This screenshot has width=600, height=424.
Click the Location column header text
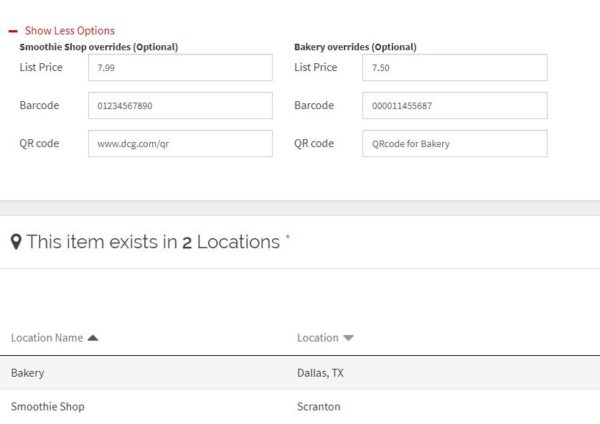318,338
